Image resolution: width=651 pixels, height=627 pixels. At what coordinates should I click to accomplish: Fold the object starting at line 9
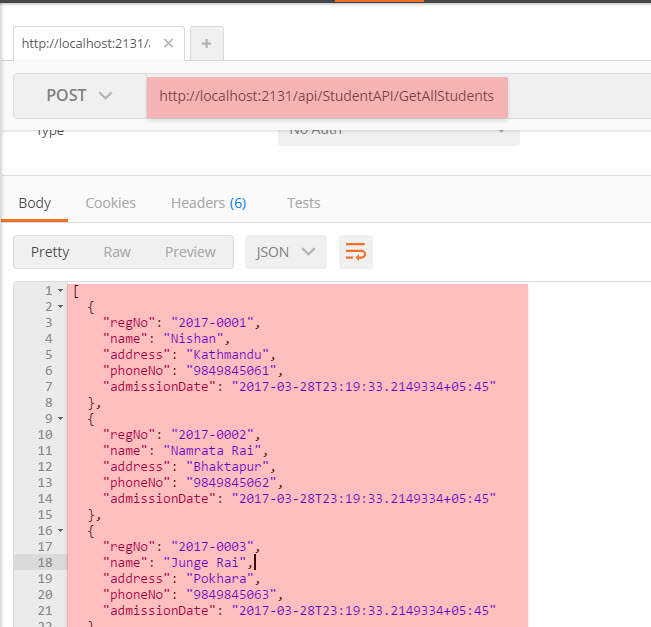60,419
